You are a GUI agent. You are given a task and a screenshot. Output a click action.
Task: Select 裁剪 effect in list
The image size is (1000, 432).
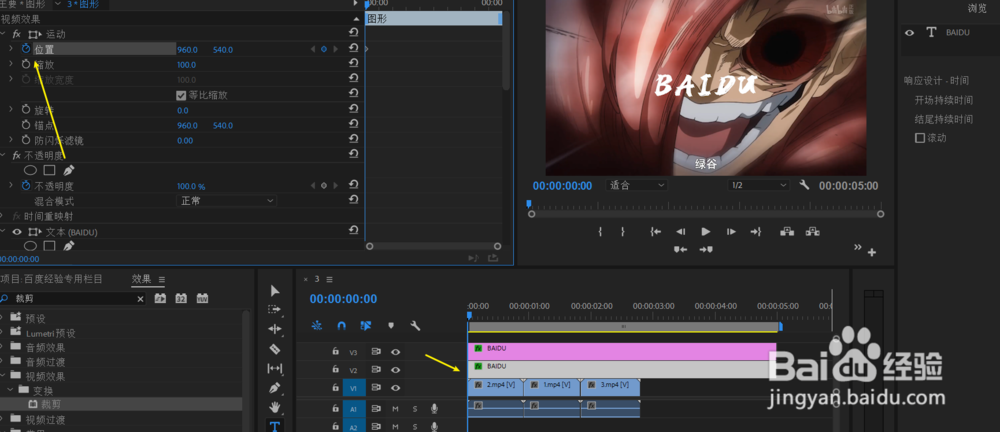[x=50, y=404]
